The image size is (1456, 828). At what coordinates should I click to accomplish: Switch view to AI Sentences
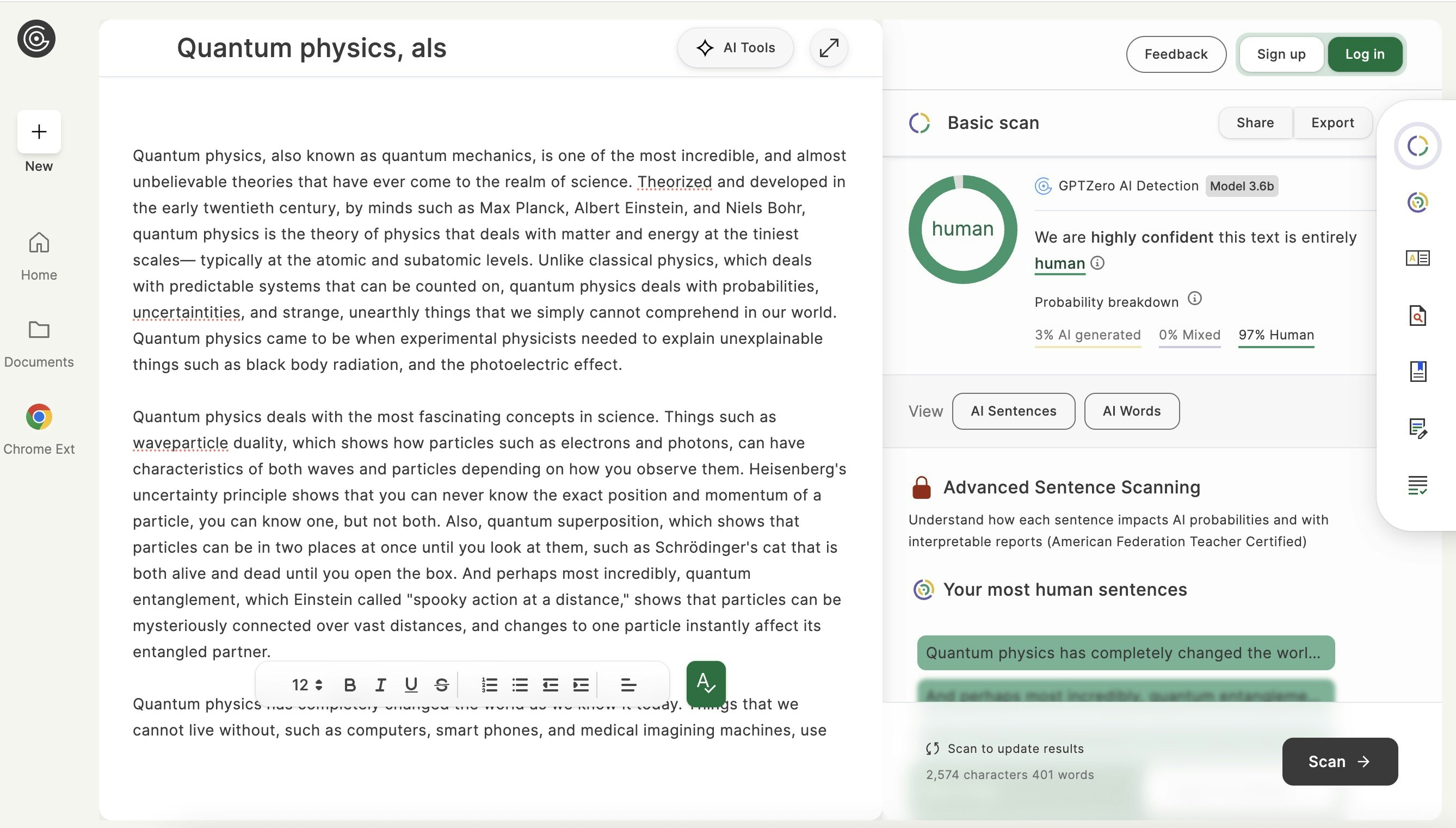(1014, 411)
